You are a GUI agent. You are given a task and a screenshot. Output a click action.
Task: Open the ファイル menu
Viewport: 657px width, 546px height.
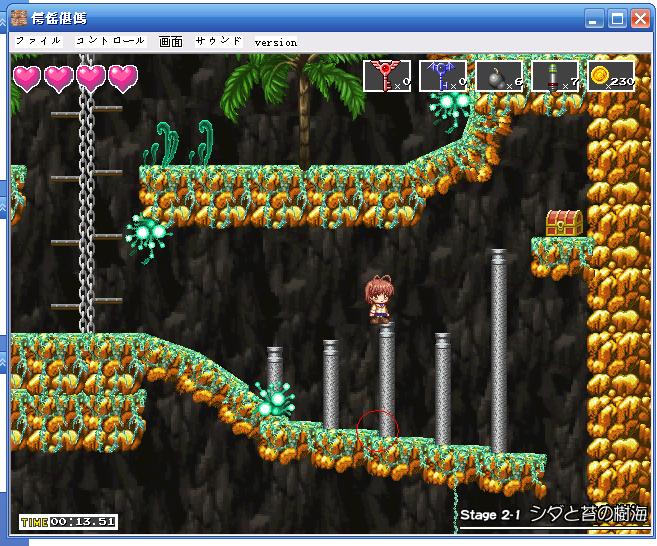[39, 41]
